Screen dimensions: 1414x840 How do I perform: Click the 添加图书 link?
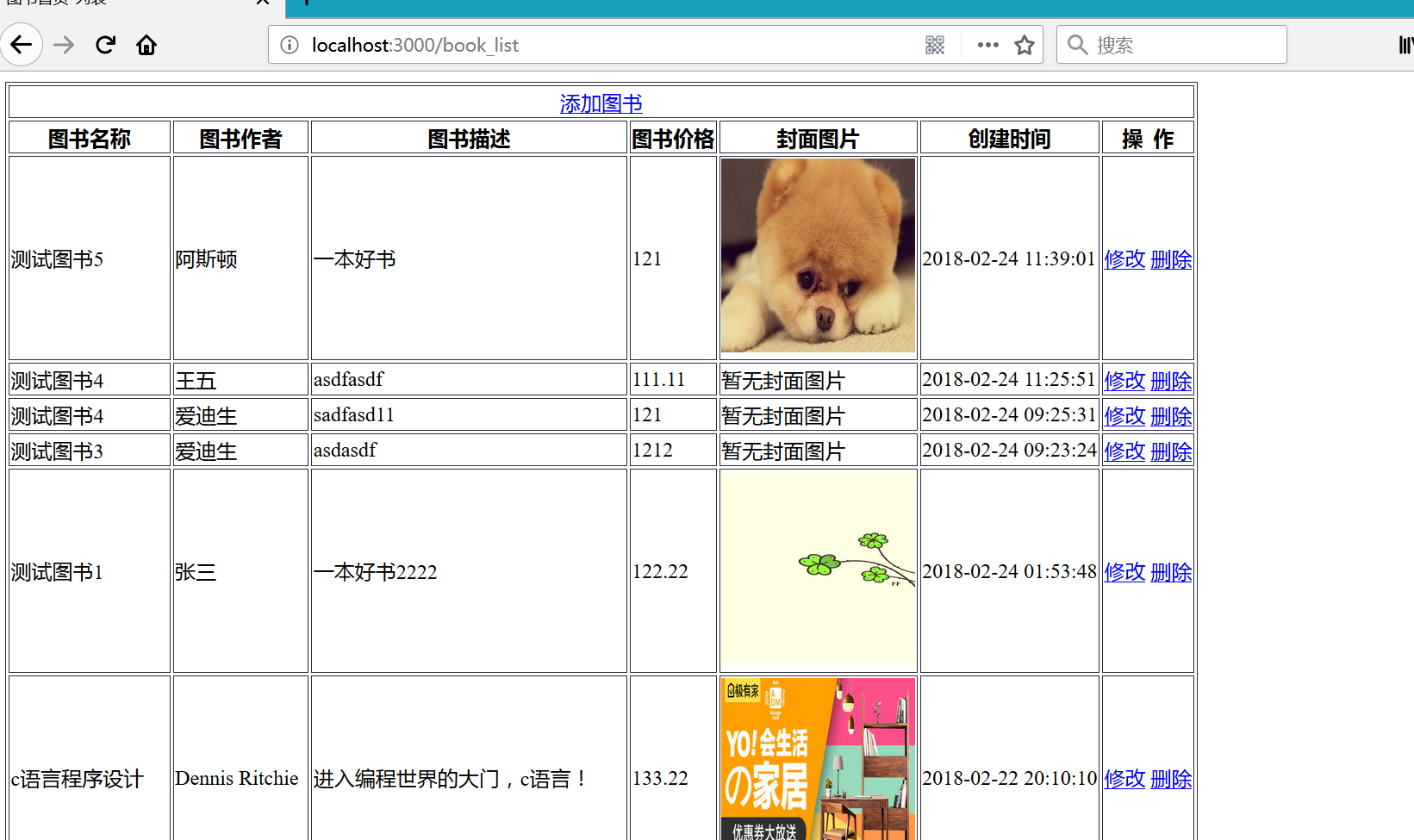601,103
